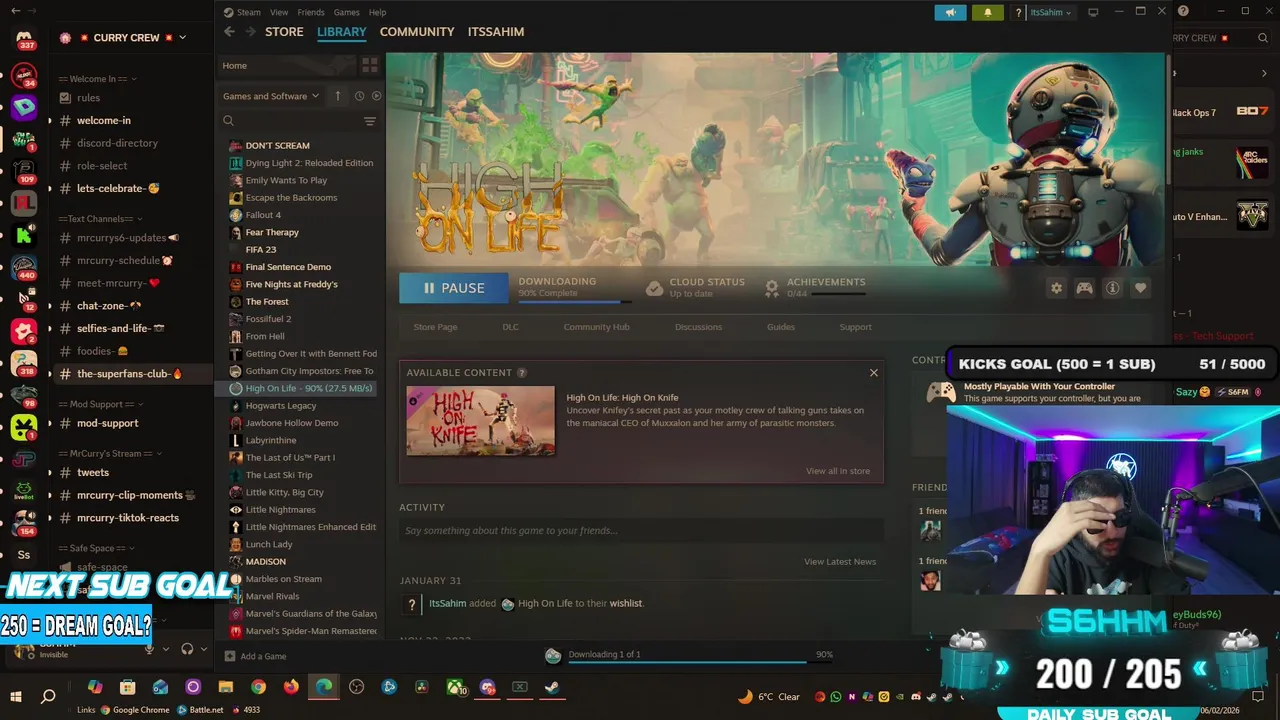
Task: Click the library search field
Action: (290, 121)
